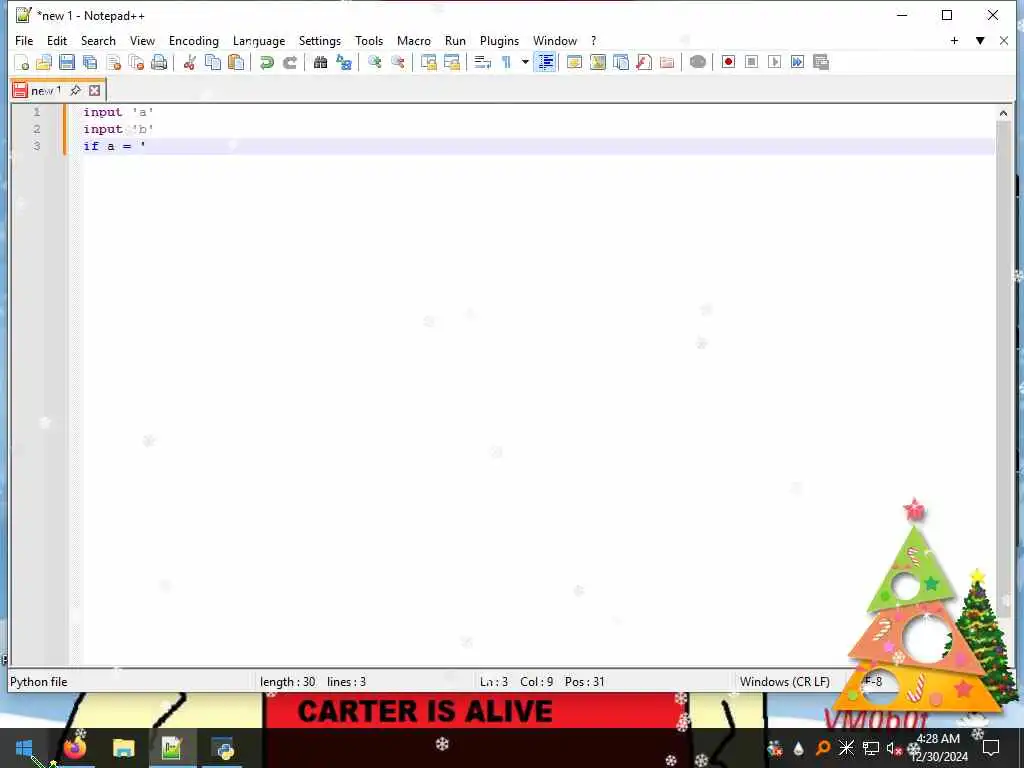This screenshot has height=768, width=1024.
Task: Close current document using the toolbar Close icon
Action: (114, 62)
